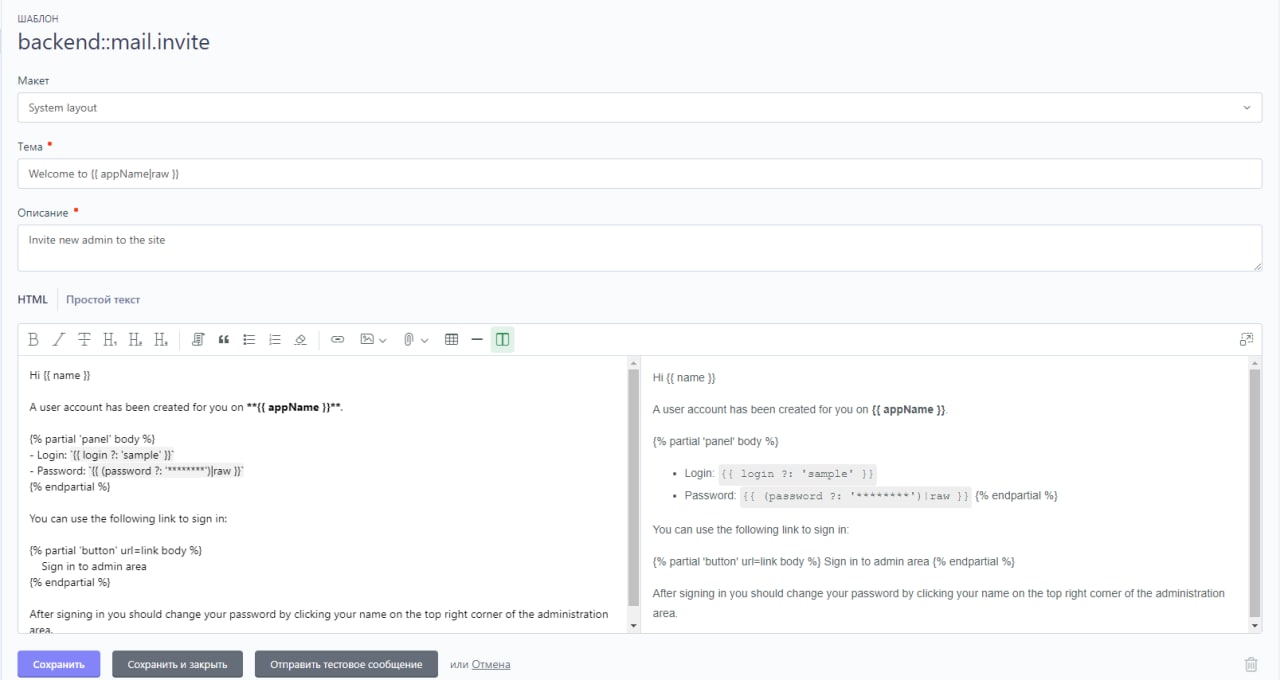Click the markdown editor pane scrollbar thumb

coord(633,487)
